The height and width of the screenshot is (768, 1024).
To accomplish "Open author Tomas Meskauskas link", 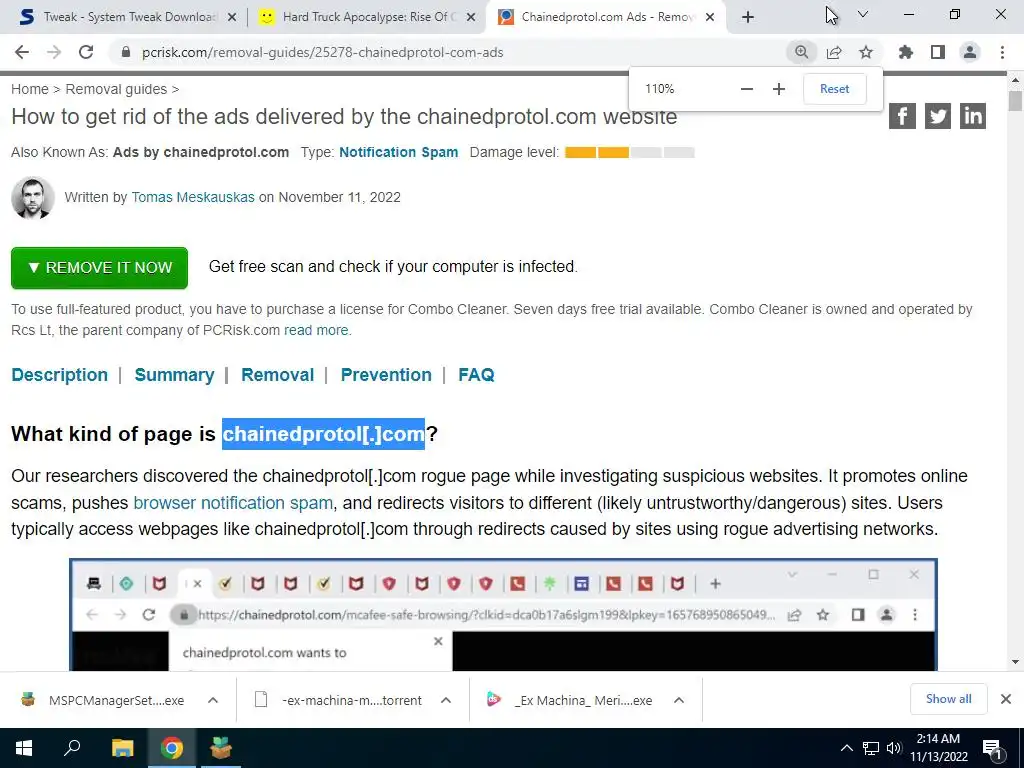I will click(x=193, y=197).
